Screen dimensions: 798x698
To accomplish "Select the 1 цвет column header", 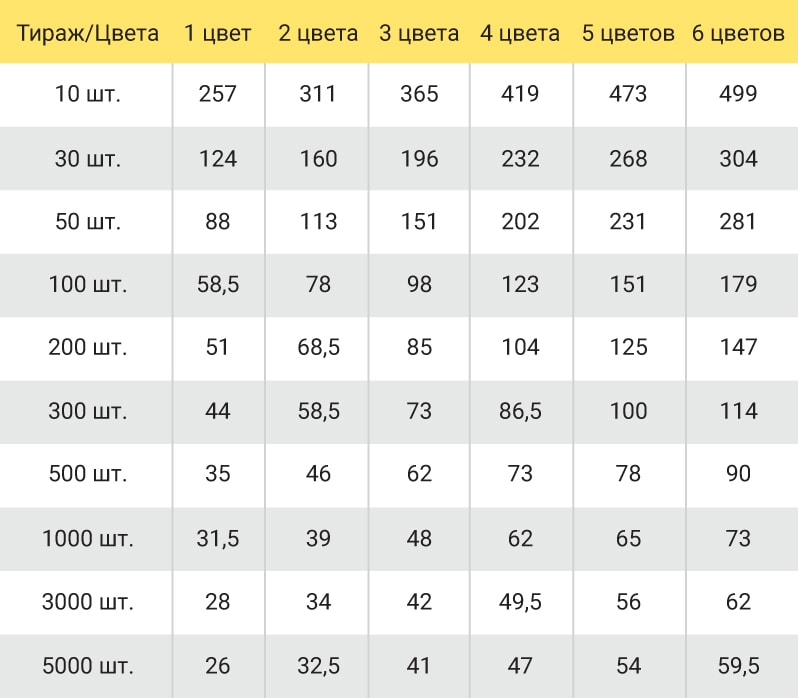I will pos(218,34).
